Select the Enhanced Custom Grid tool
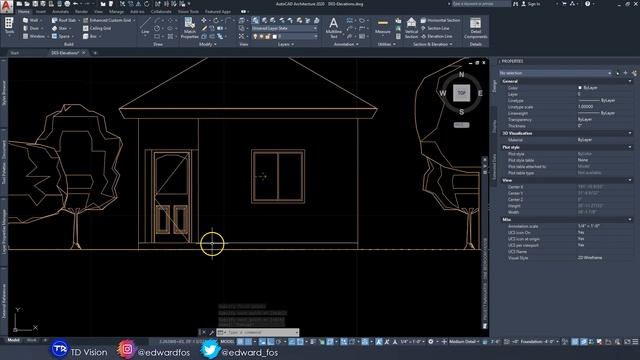This screenshot has width=640, height=360. [109, 20]
